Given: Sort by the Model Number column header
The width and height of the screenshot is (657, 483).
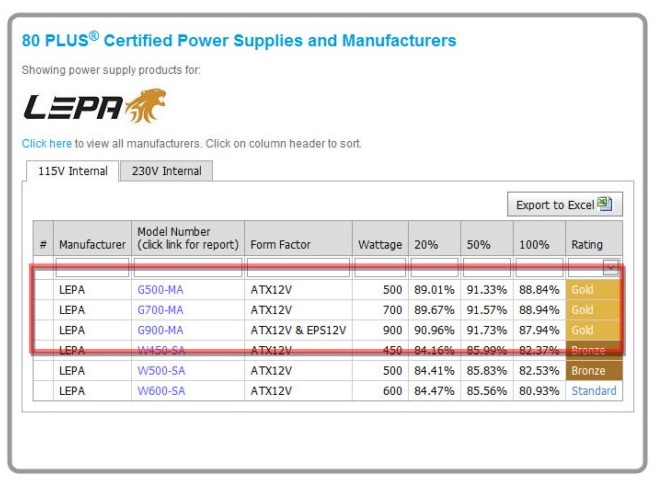Looking at the screenshot, I should click(x=188, y=238).
